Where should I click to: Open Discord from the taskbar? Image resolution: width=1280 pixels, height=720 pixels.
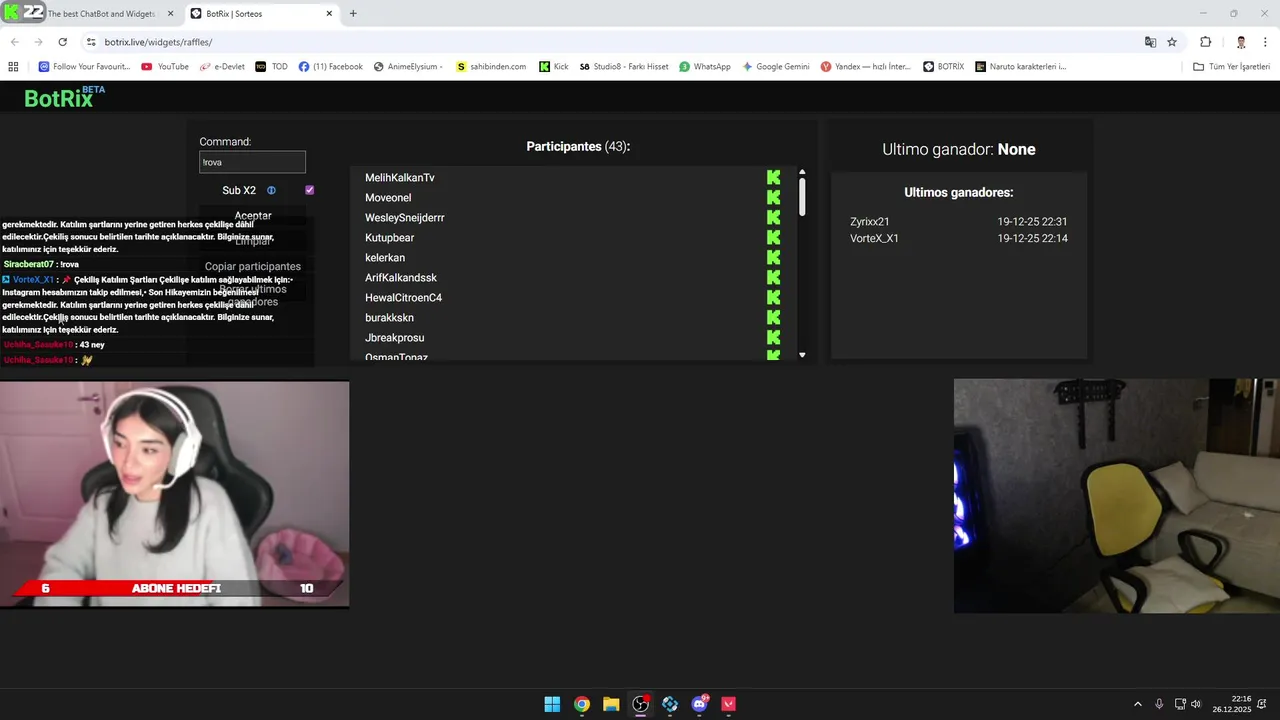(x=700, y=704)
